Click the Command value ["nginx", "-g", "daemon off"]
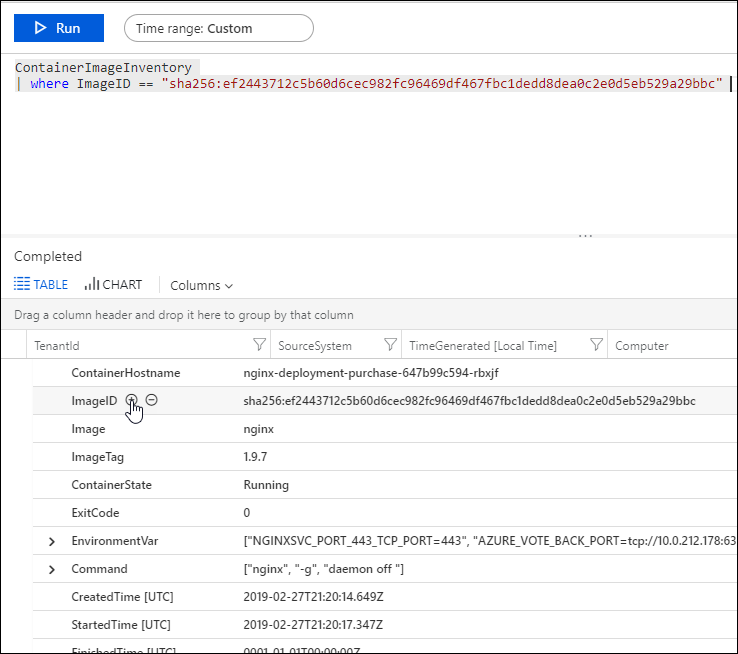 pos(323,569)
